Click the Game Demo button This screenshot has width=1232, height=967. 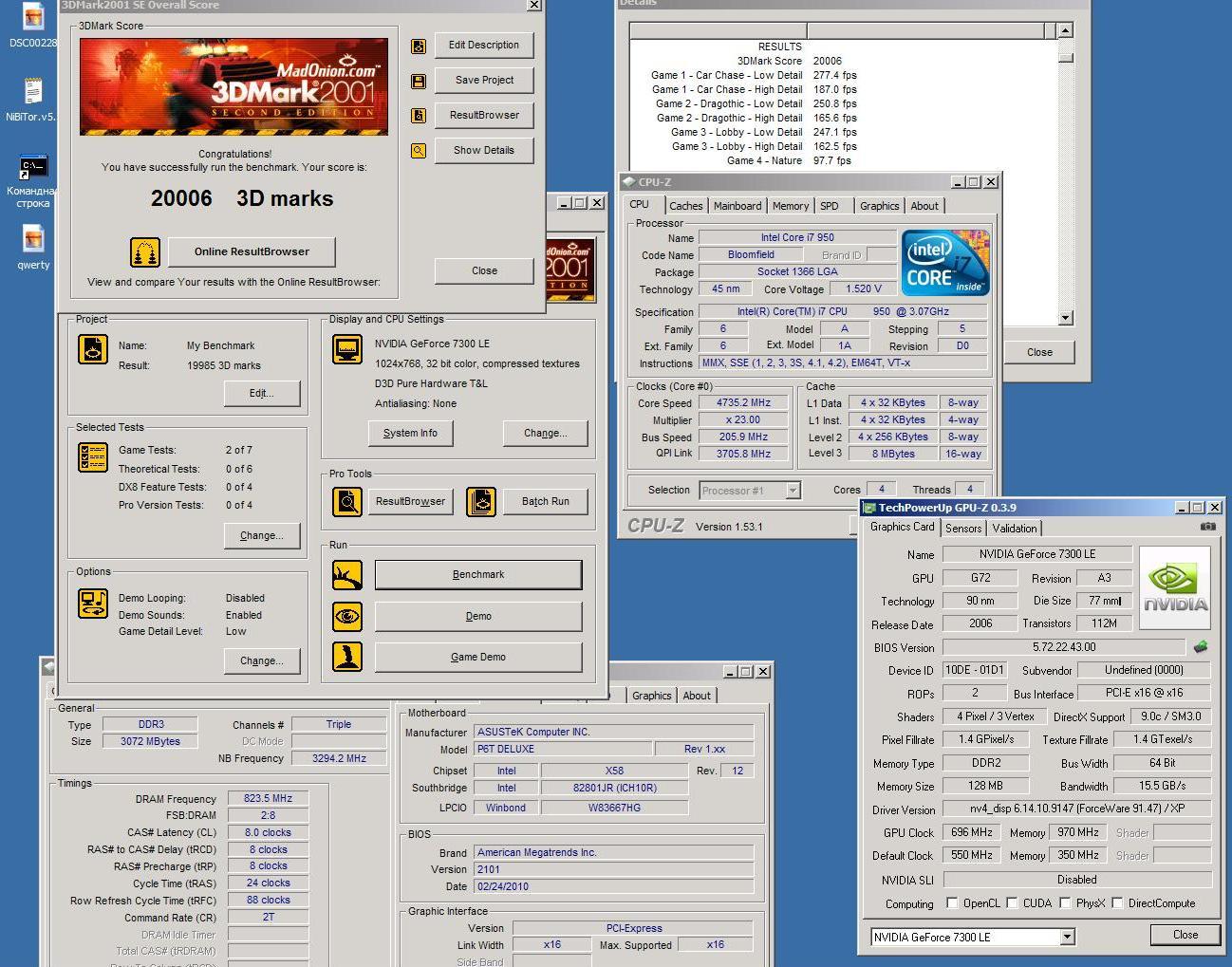point(478,658)
